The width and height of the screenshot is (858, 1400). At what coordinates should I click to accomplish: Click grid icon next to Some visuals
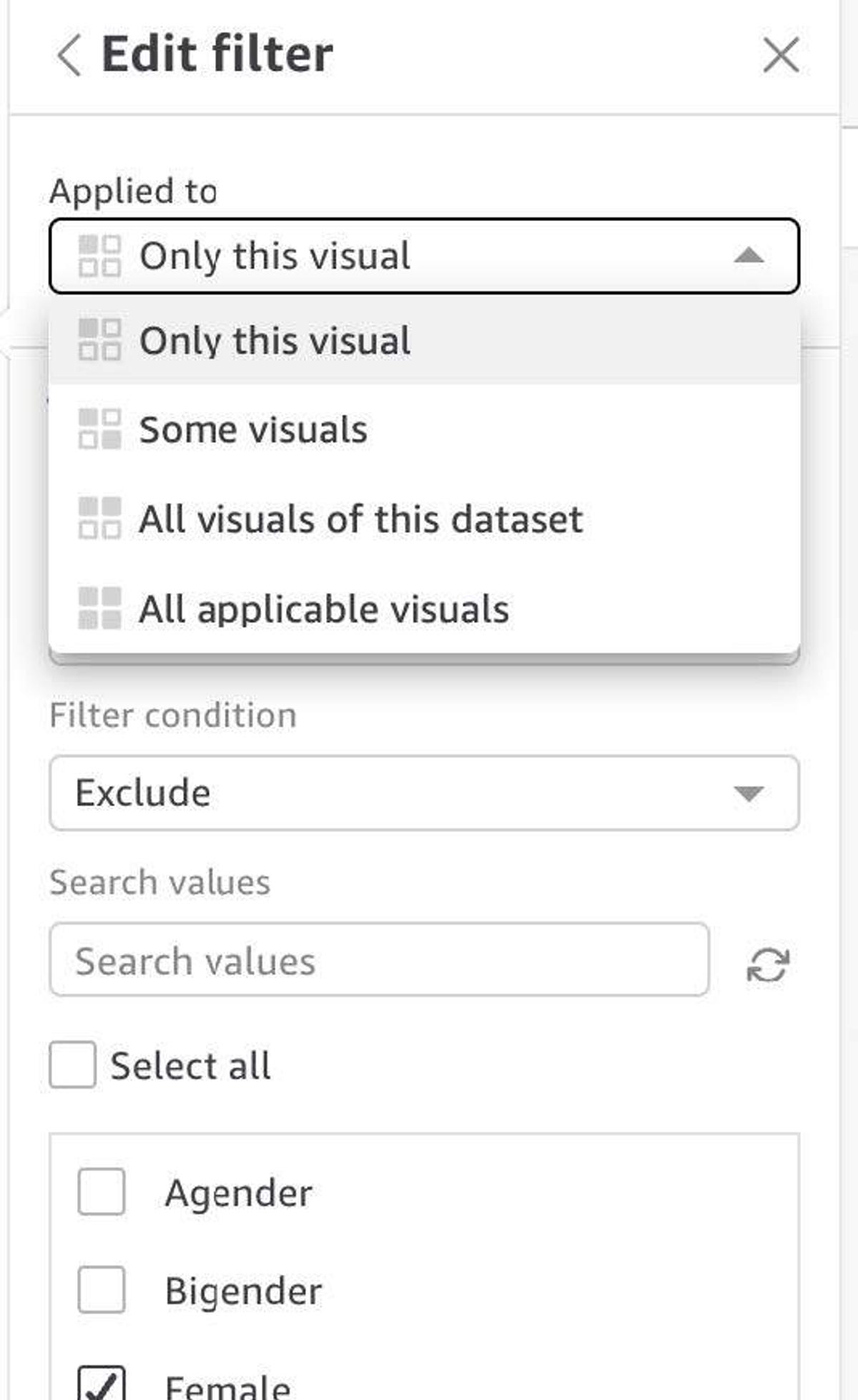pyautogui.click(x=99, y=429)
